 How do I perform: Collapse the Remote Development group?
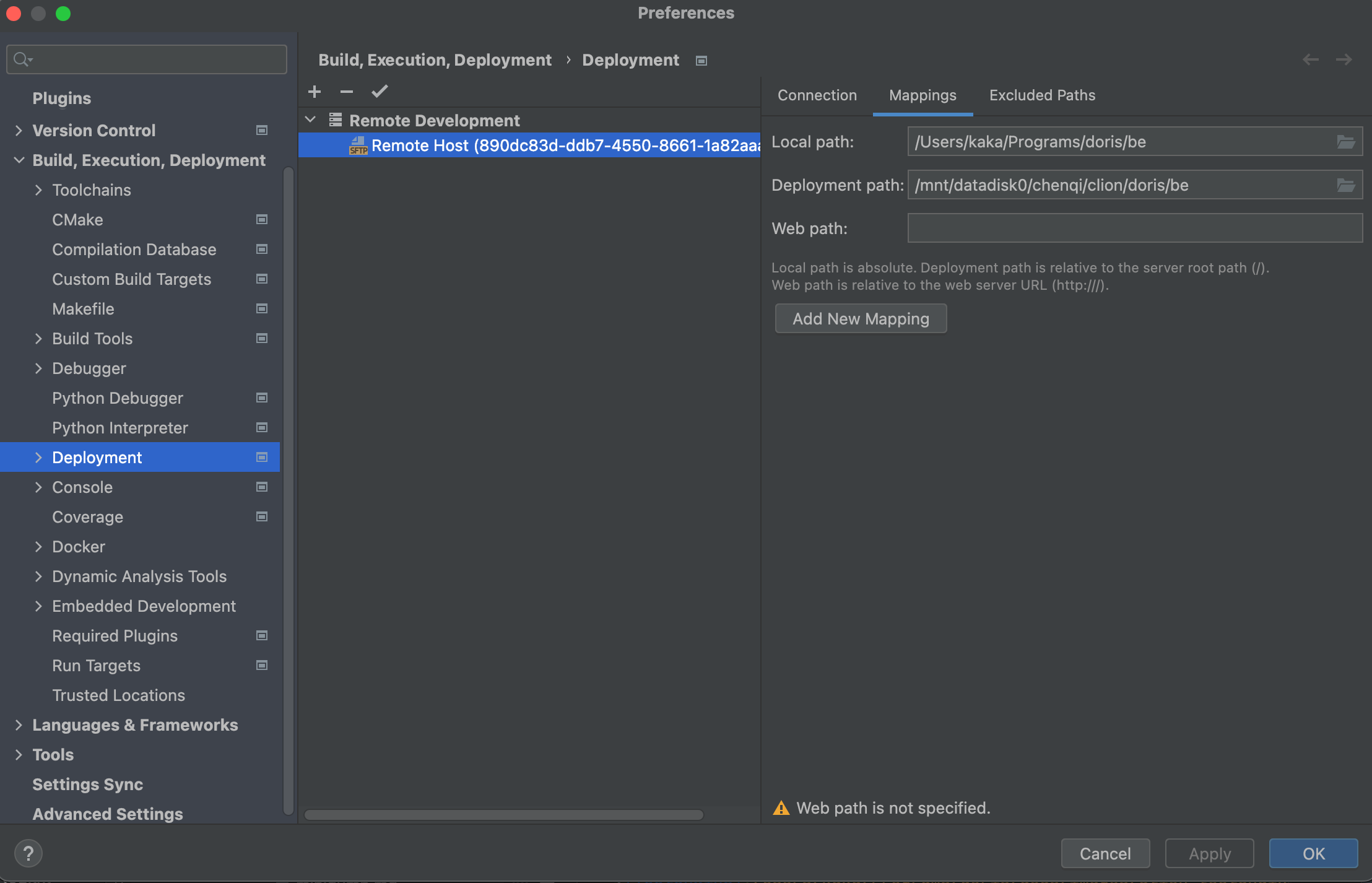[311, 120]
